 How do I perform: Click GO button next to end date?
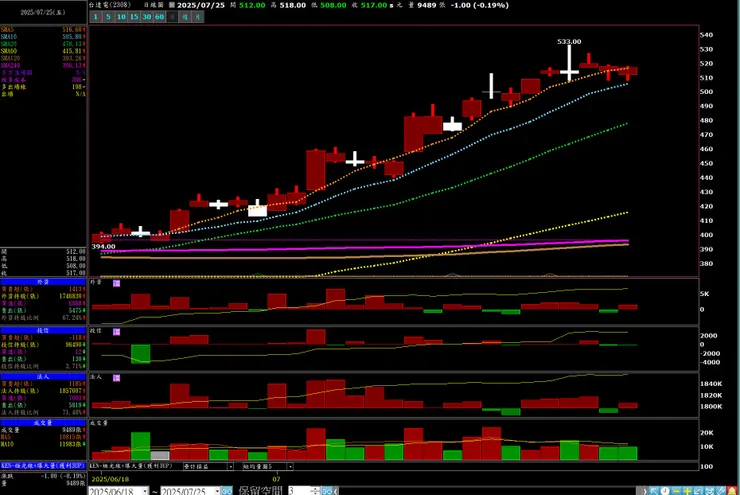point(227,491)
